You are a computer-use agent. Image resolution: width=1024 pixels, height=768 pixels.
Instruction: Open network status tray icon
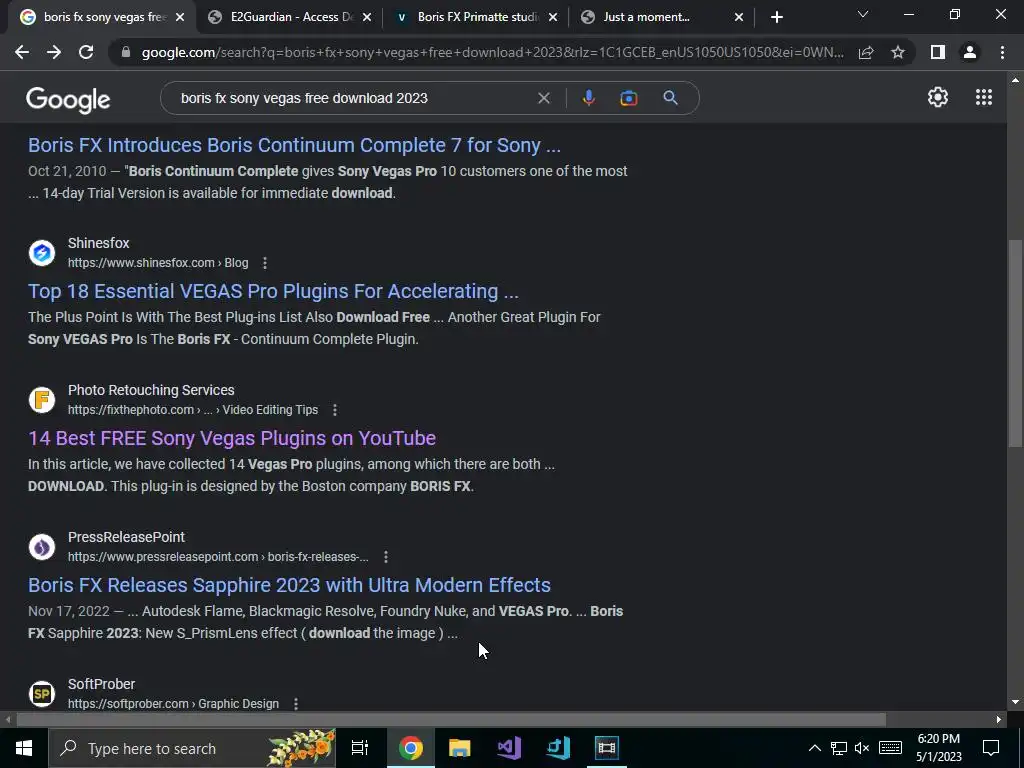click(x=839, y=748)
